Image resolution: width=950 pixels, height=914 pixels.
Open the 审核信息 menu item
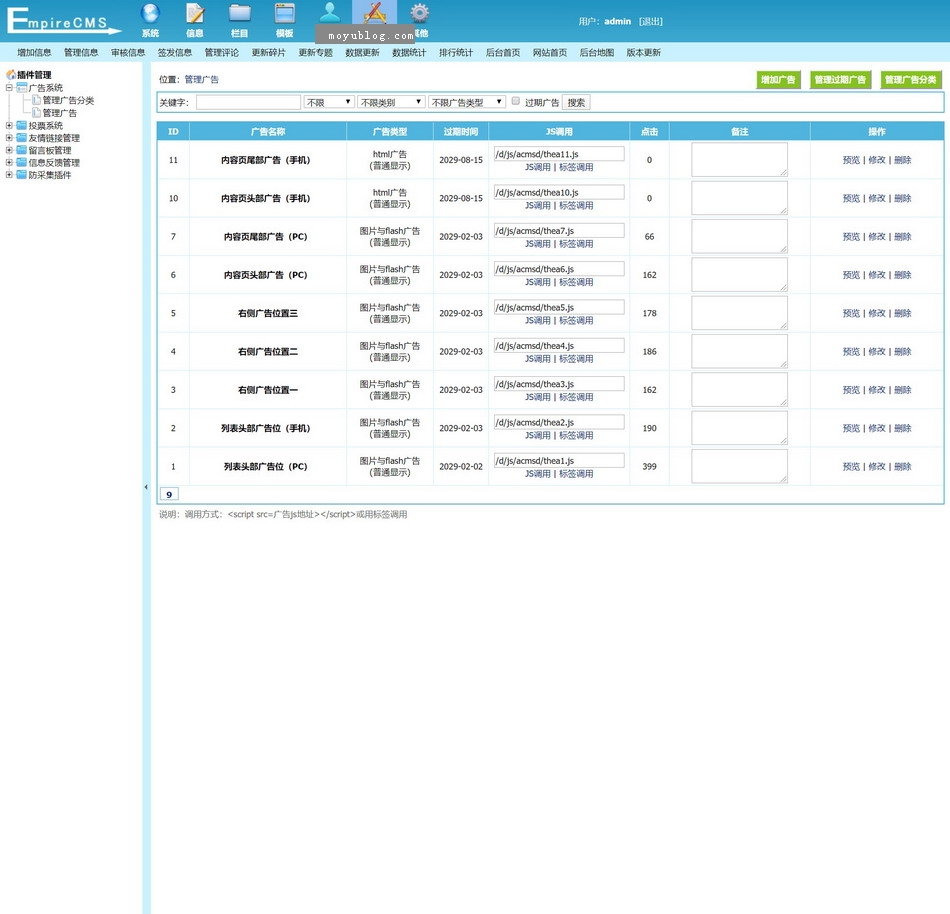(x=128, y=53)
